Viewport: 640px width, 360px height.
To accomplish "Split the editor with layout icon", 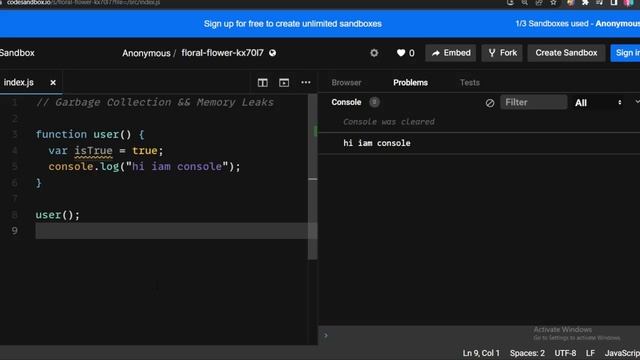I will [262, 82].
